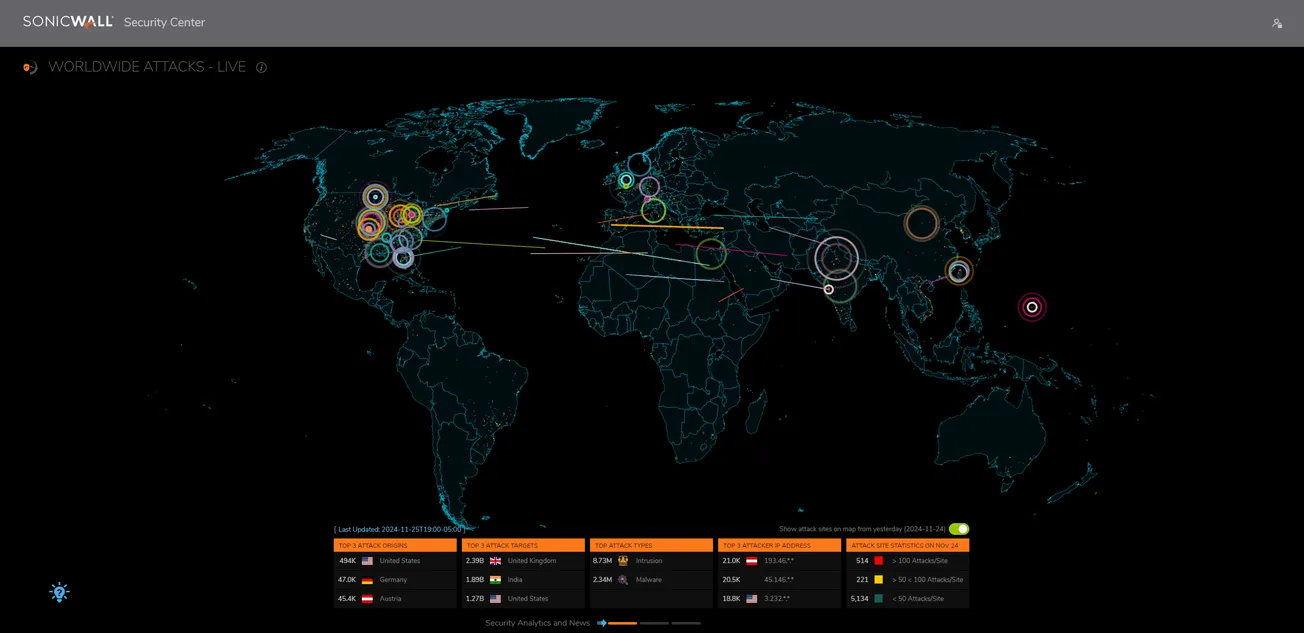Disable the show attack sites from yesterday toggle
Screen dimensions: 1304x633
(x=958, y=528)
